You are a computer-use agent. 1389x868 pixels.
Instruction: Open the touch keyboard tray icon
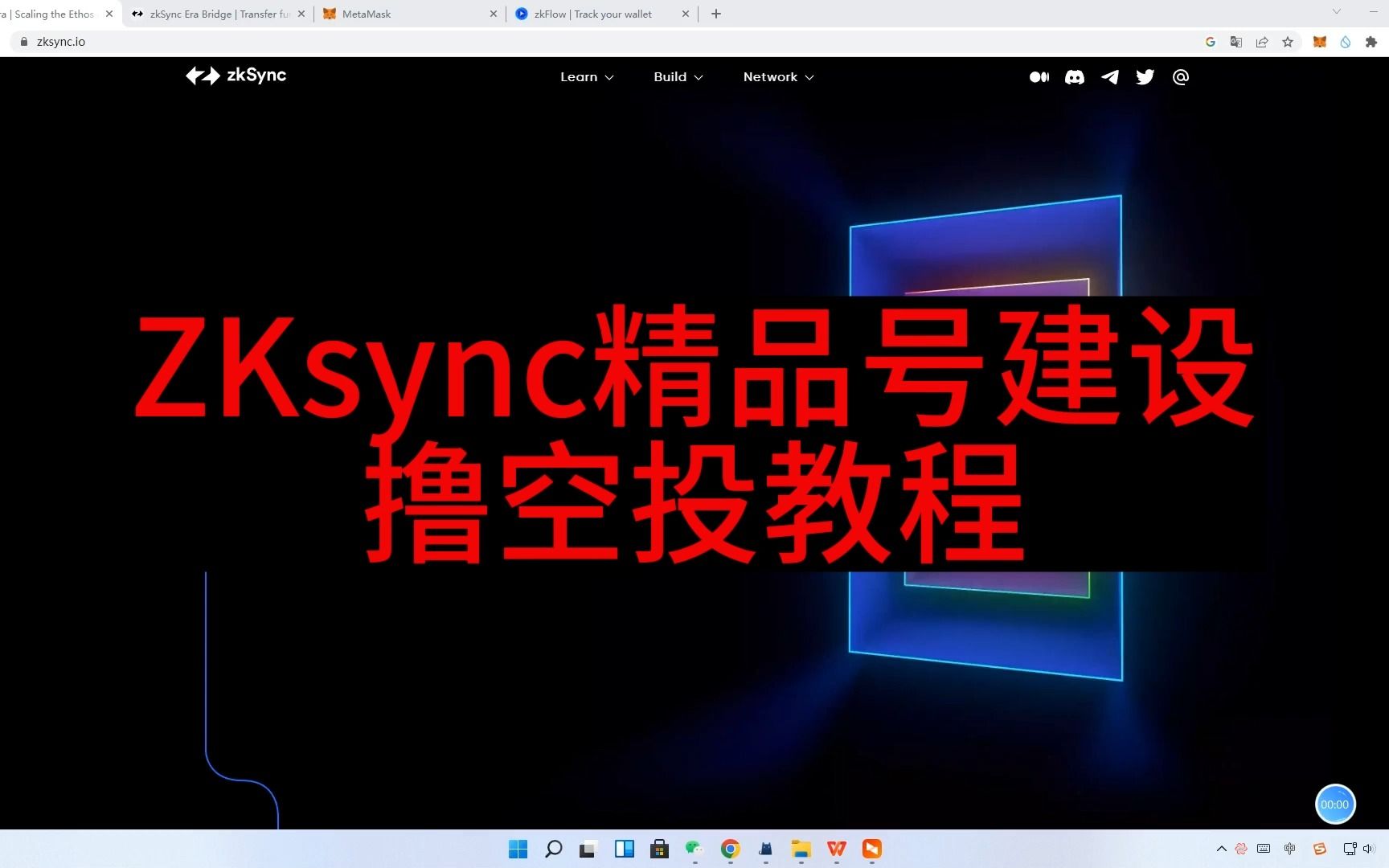pos(1264,849)
